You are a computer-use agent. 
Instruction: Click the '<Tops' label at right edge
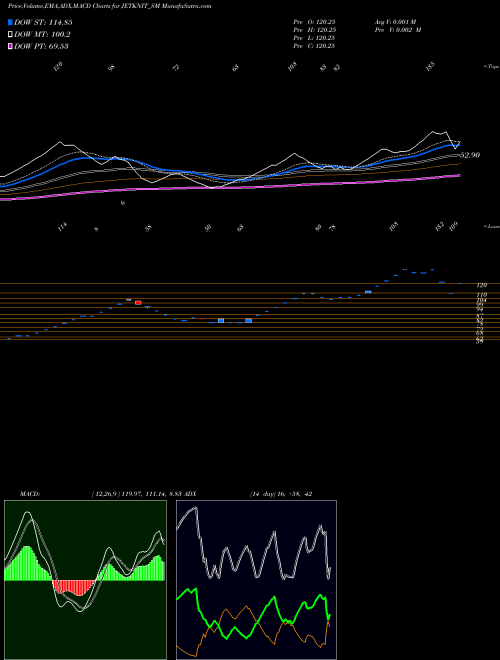coord(492,67)
